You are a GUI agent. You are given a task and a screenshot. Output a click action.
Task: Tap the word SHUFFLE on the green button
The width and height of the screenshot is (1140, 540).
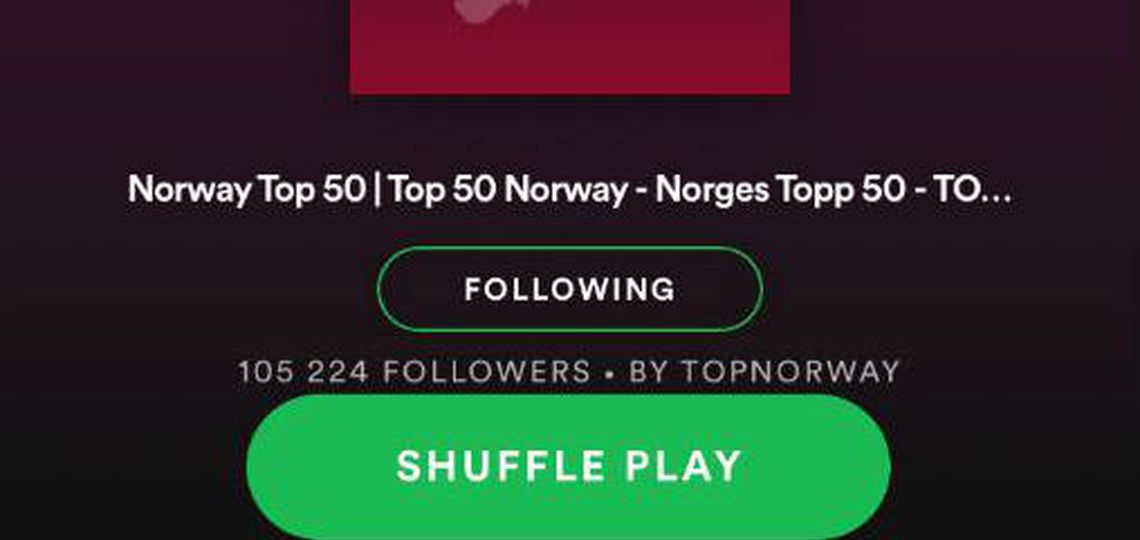coord(501,466)
